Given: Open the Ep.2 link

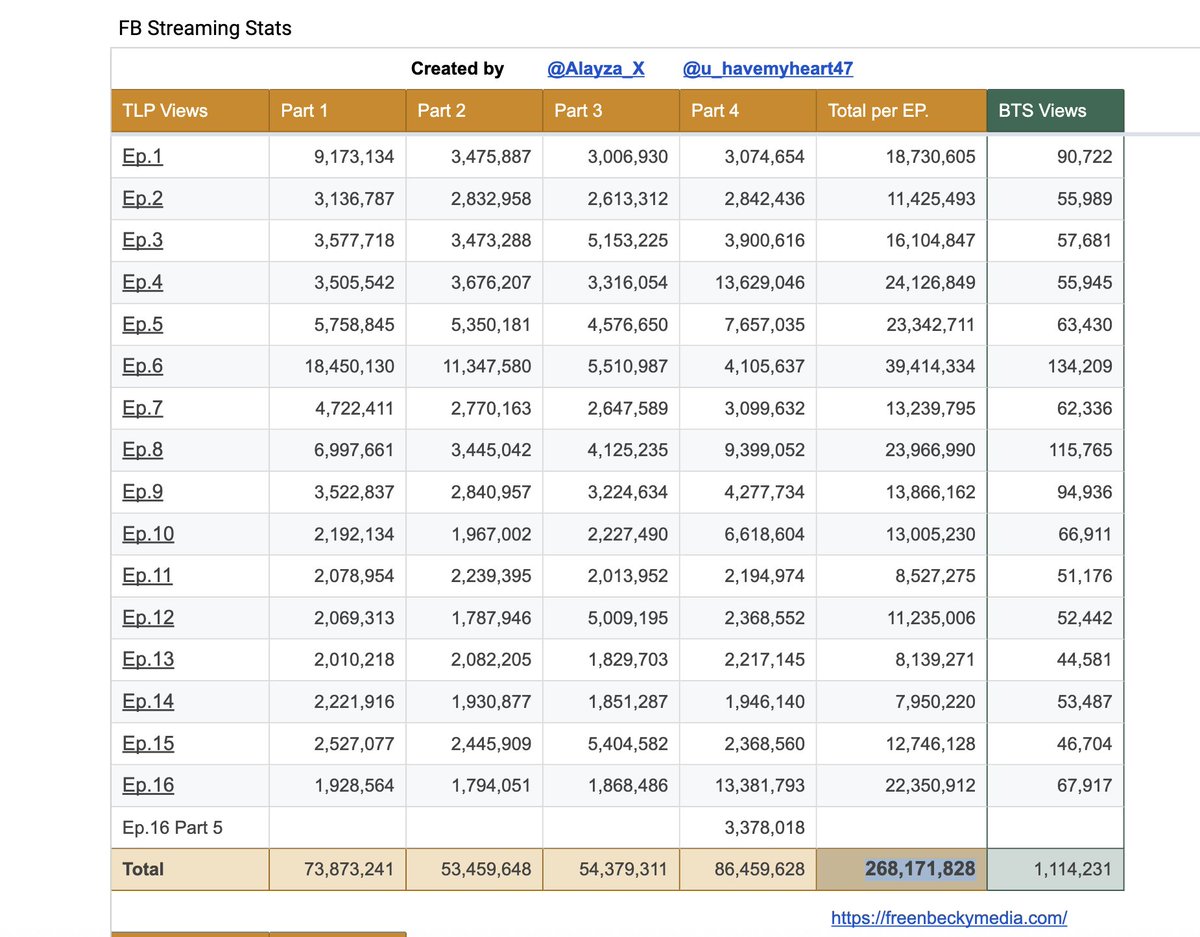Looking at the screenshot, I should pos(142,198).
